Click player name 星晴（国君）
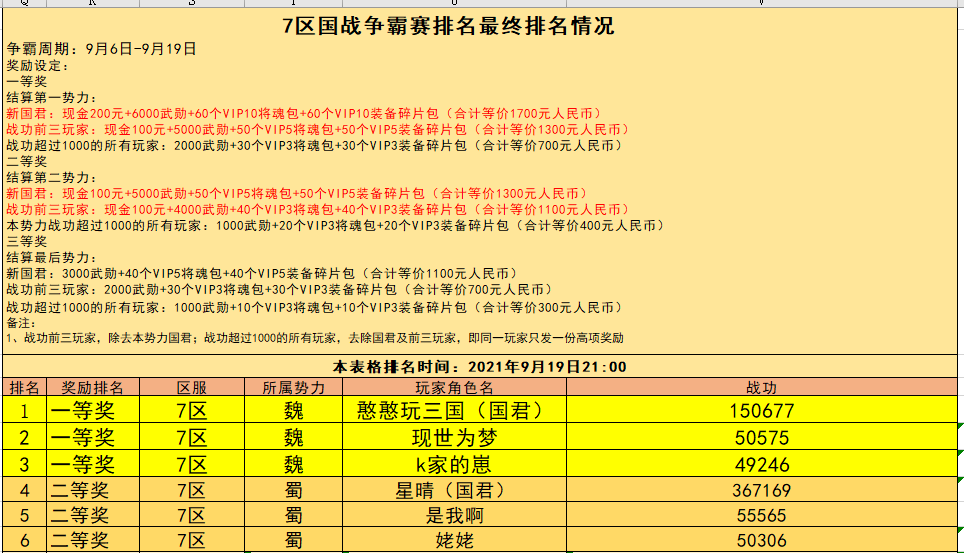Screen dimensions: 964x553 [x=454, y=490]
